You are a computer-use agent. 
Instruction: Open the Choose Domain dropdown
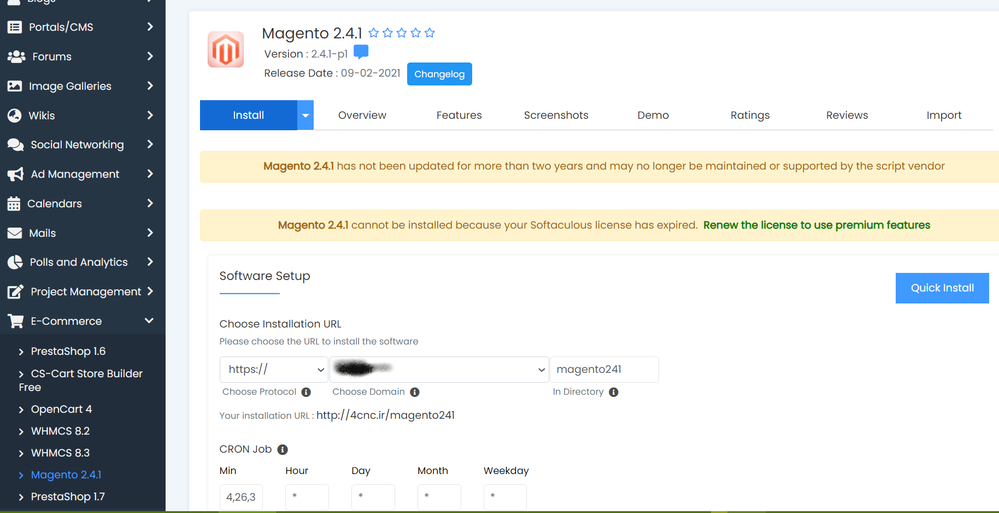(x=440, y=369)
